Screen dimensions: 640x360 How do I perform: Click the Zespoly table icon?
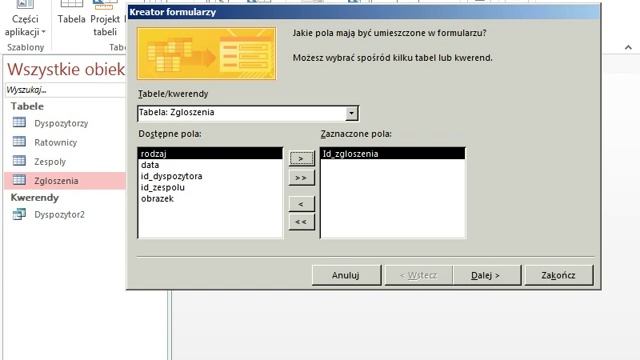19,161
